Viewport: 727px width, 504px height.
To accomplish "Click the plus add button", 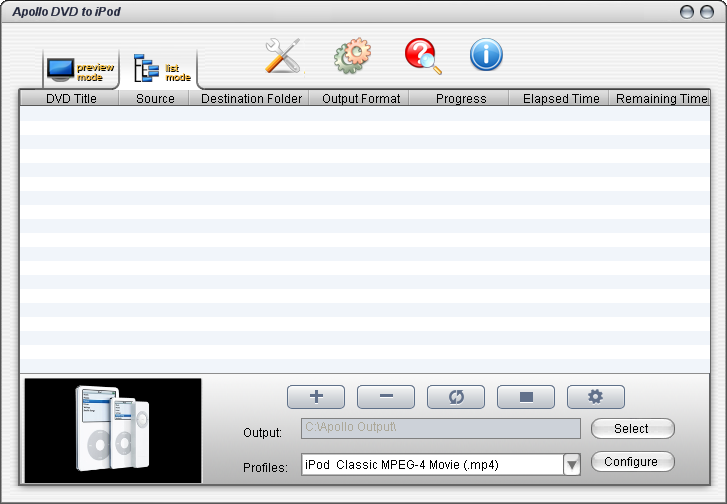I will point(316,397).
